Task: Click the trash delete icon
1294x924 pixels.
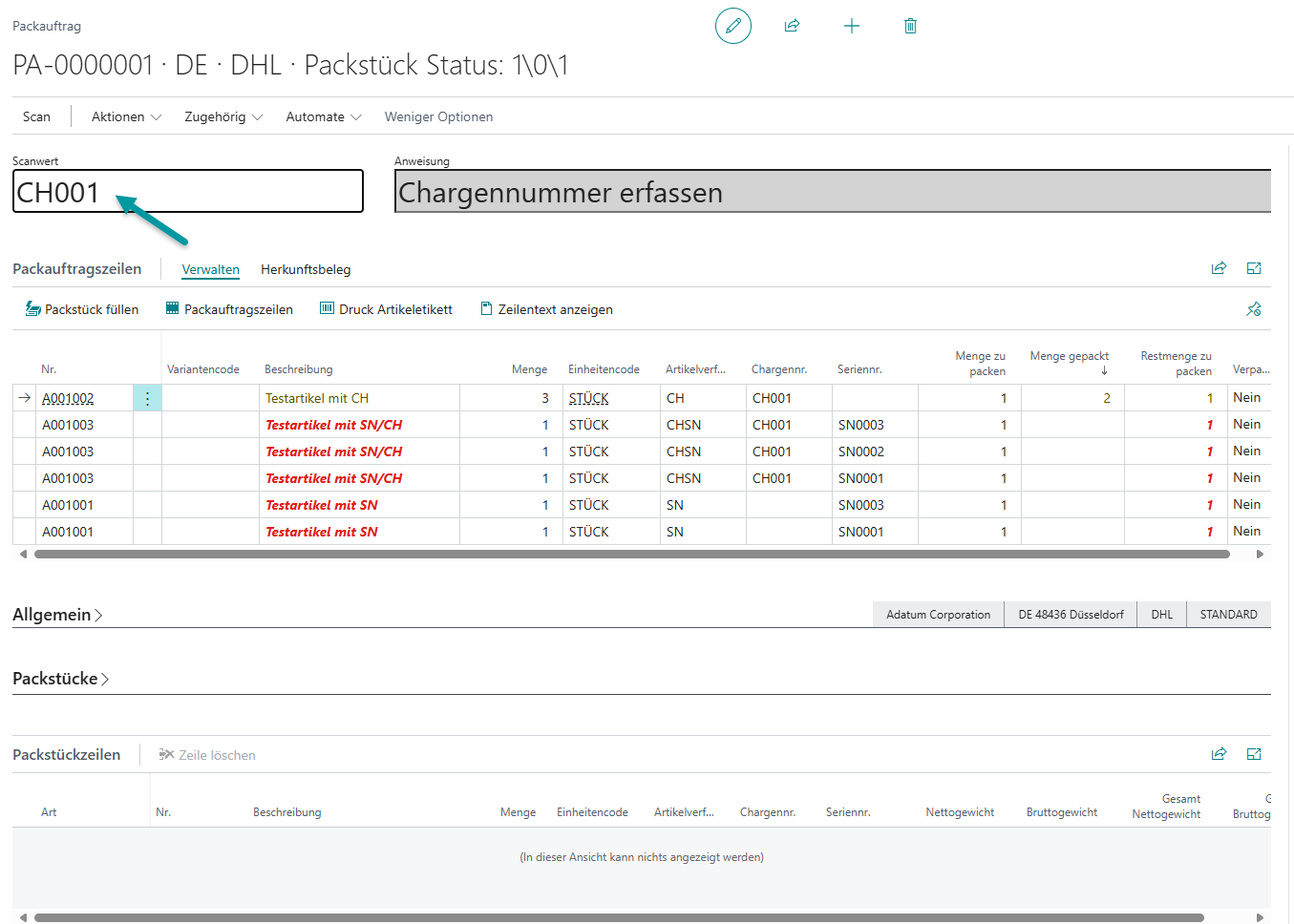Action: click(910, 26)
